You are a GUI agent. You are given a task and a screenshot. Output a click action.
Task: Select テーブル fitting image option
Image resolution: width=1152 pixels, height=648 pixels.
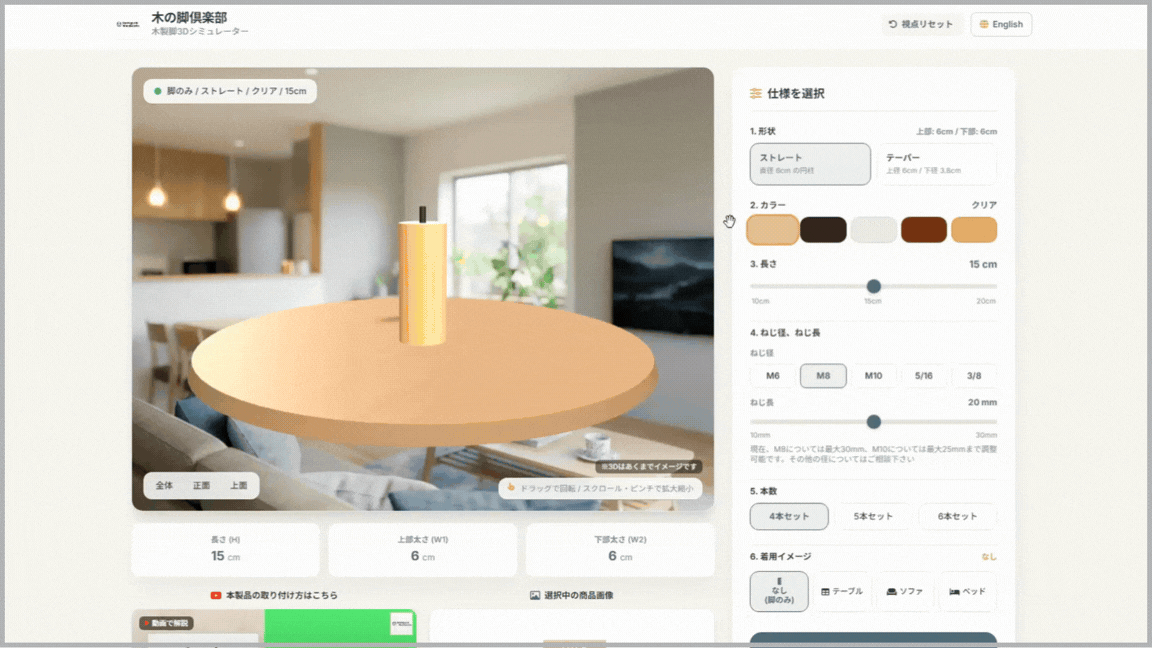[842, 591]
